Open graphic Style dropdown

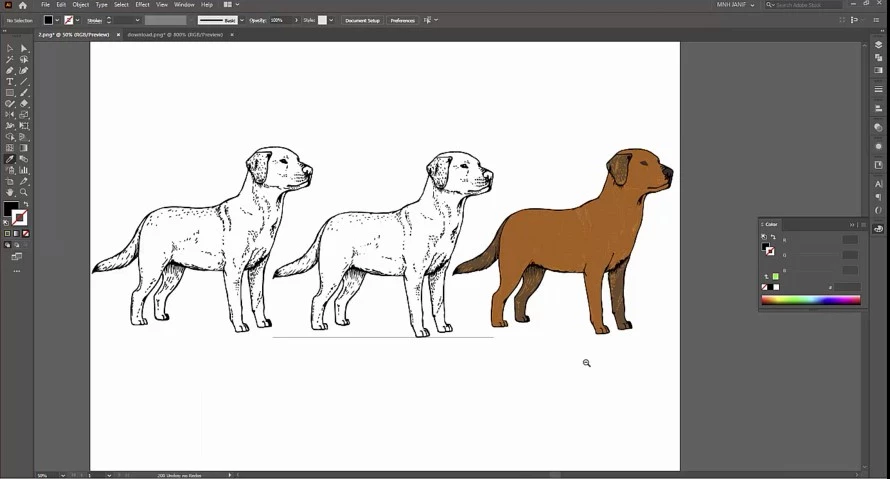coord(331,20)
